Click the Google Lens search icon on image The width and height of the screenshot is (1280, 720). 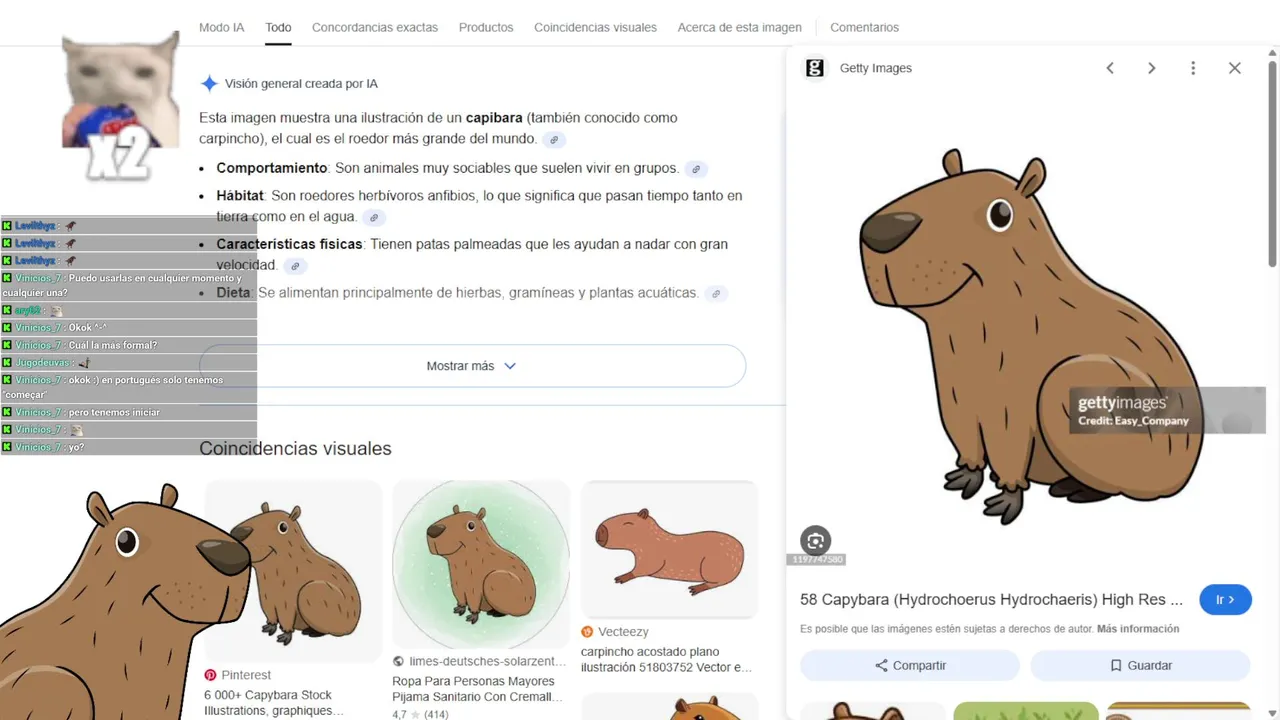tap(816, 541)
